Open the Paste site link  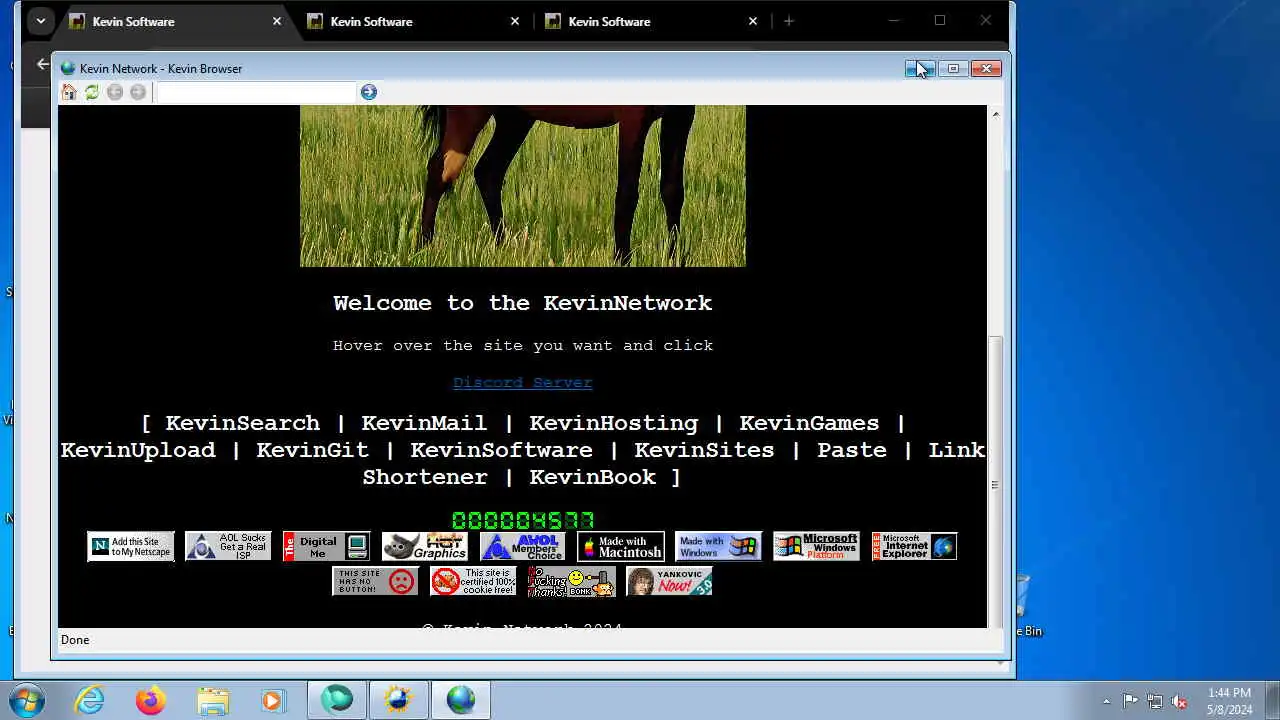click(x=852, y=450)
